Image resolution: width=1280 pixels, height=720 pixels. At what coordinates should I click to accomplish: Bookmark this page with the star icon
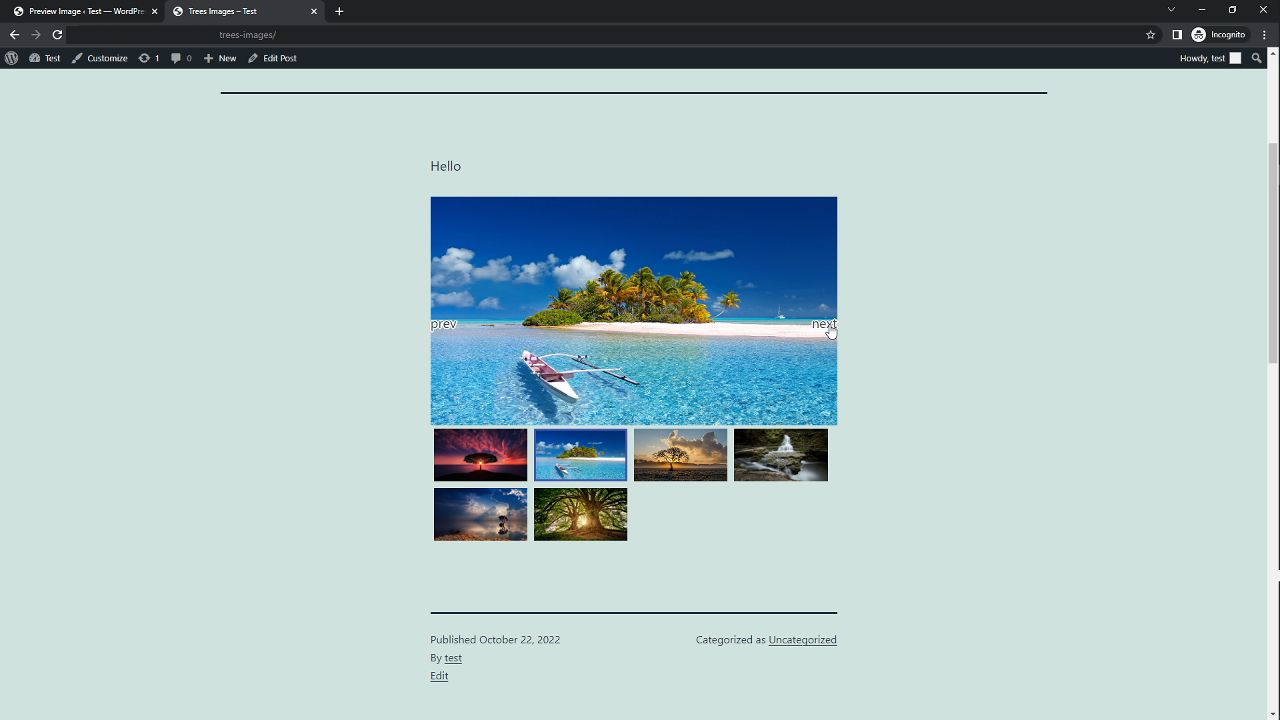[1151, 34]
